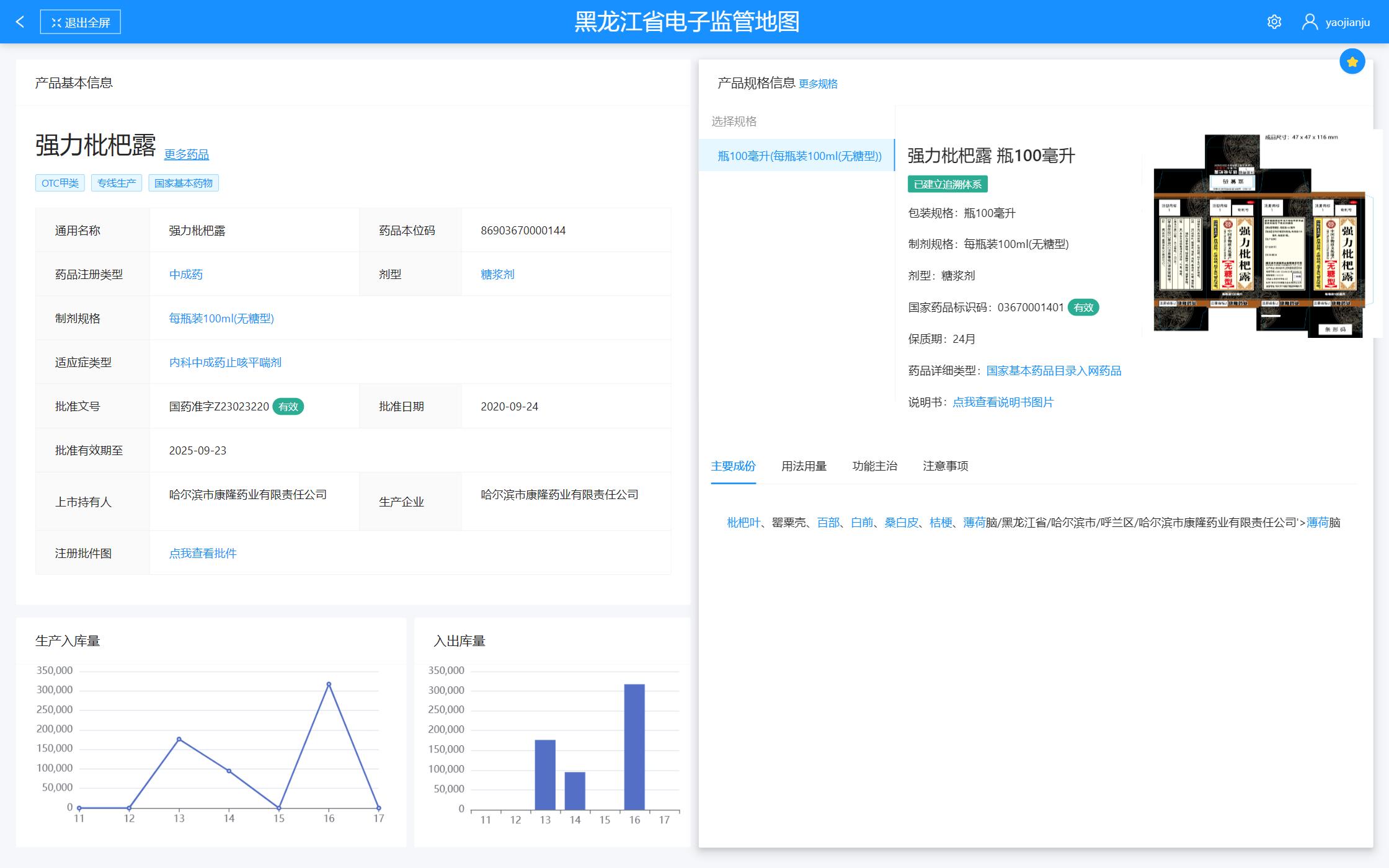Click the user avatar icon
This screenshot has height=868, width=1389.
(1310, 22)
